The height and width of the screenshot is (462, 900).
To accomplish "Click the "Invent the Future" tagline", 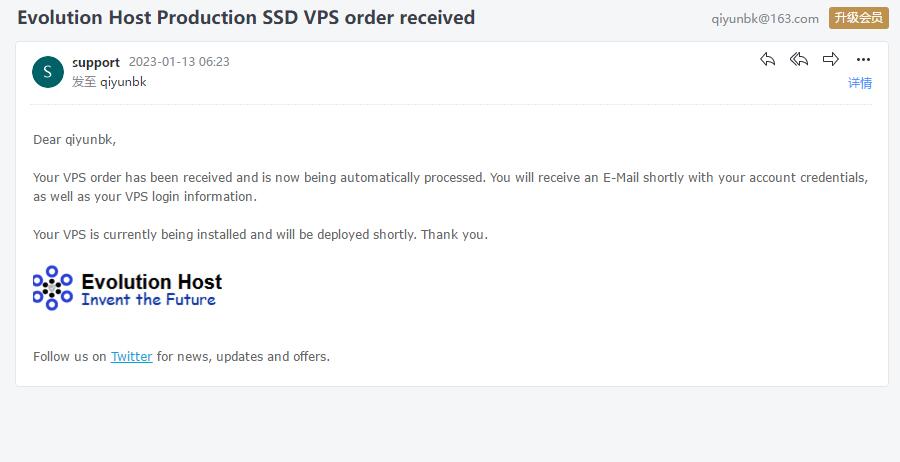I will click(149, 300).
